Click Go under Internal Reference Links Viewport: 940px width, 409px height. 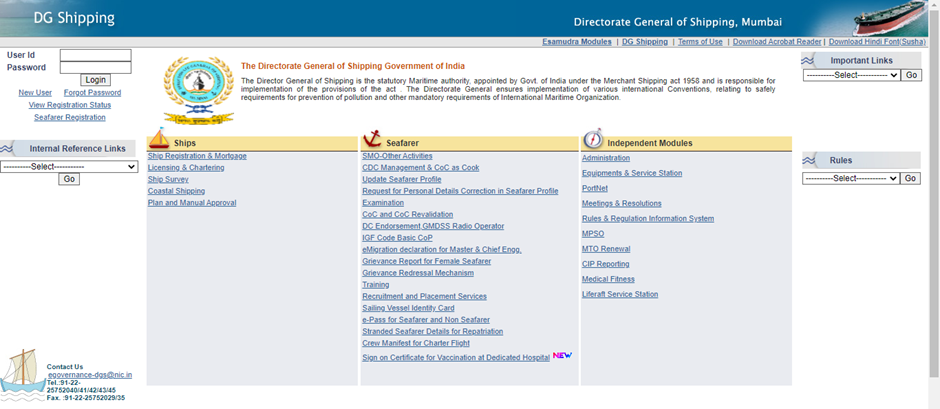point(69,179)
